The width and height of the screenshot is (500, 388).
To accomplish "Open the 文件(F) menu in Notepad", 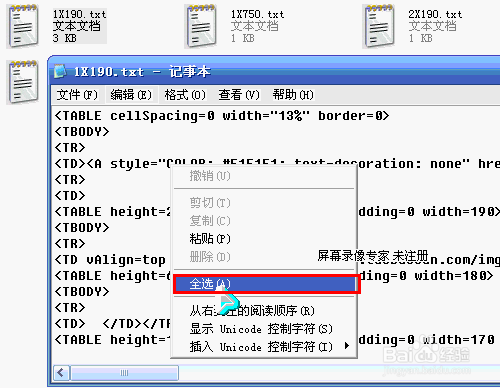I will click(77, 95).
